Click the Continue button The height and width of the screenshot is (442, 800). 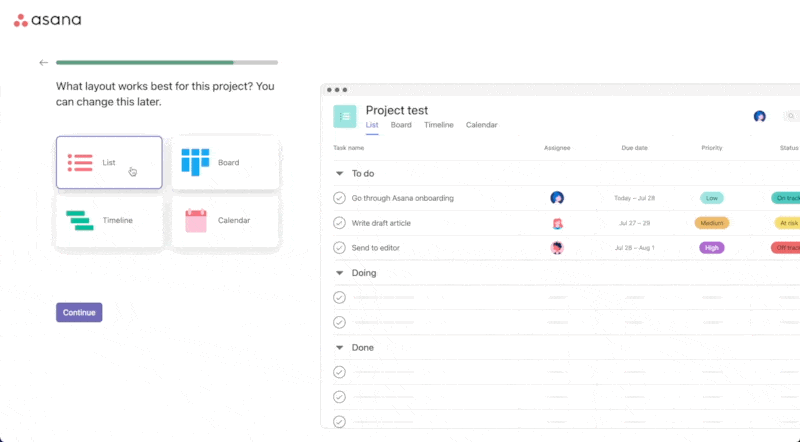pos(79,312)
